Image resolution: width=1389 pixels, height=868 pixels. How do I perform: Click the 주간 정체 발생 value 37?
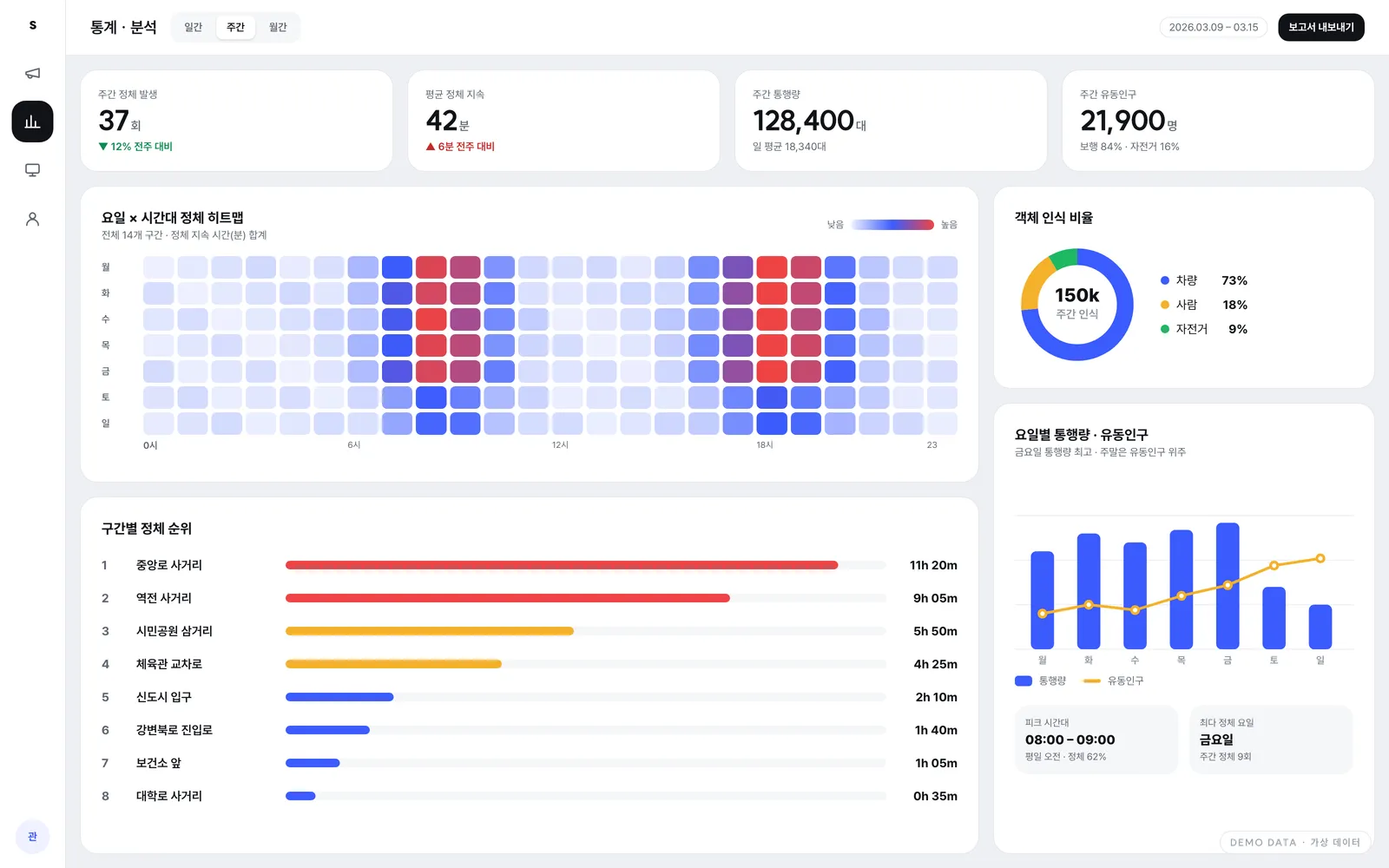coord(114,121)
